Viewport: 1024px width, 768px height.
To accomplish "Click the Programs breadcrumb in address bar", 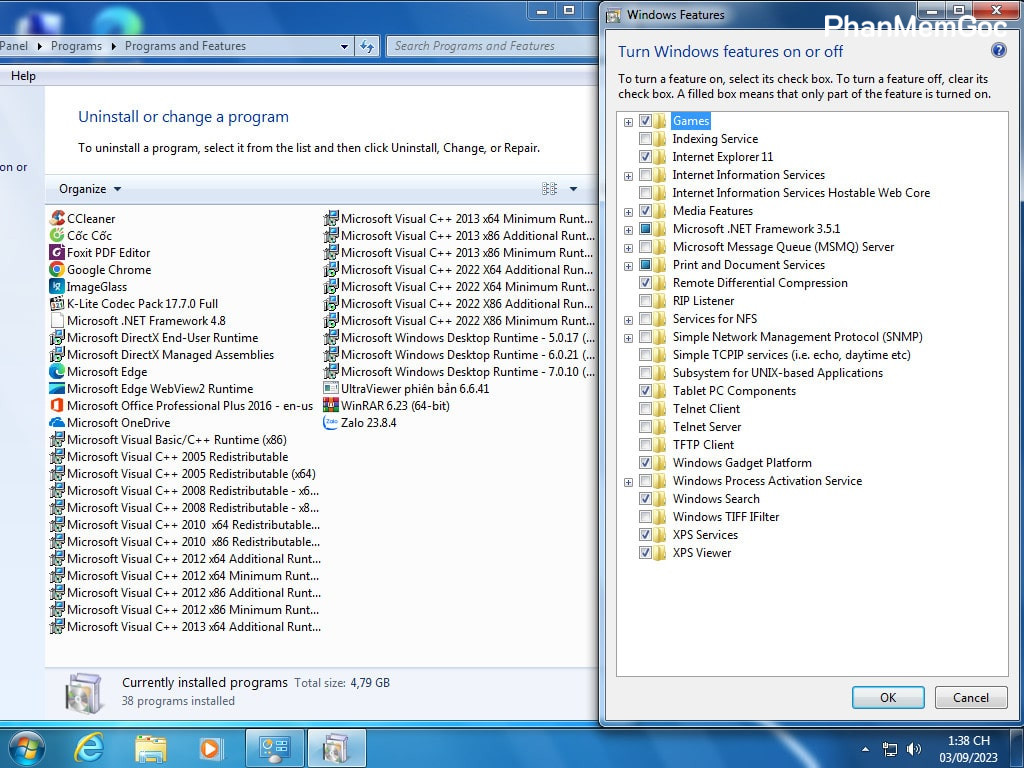I will point(76,46).
